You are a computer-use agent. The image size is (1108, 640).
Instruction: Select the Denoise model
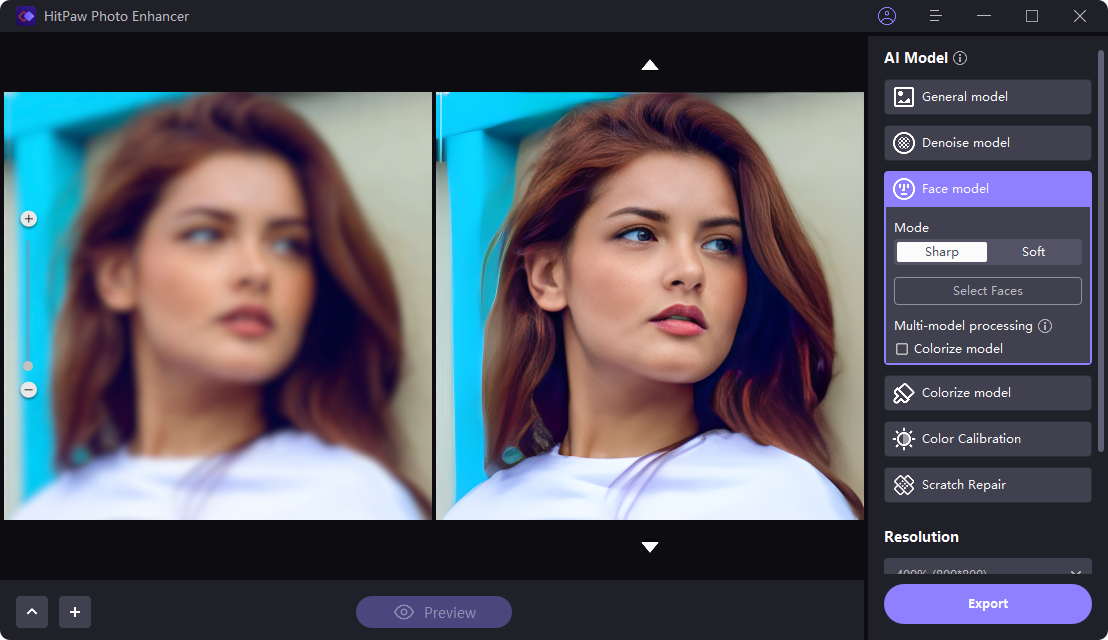click(986, 142)
